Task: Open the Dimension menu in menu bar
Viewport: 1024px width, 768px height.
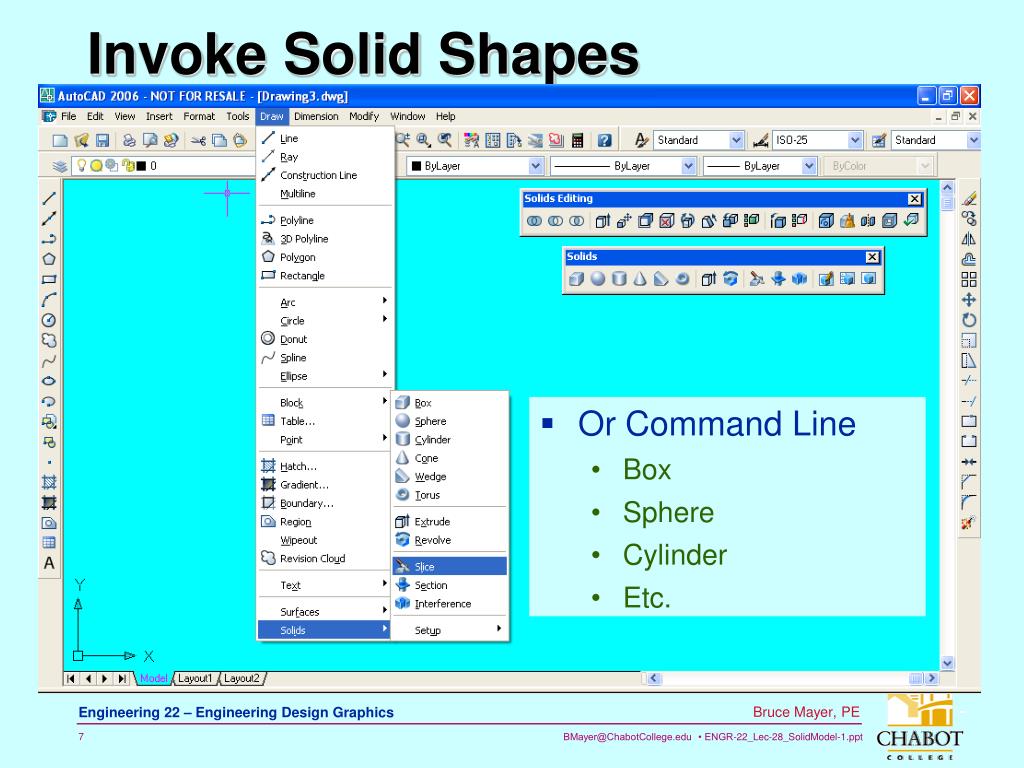Action: [316, 116]
